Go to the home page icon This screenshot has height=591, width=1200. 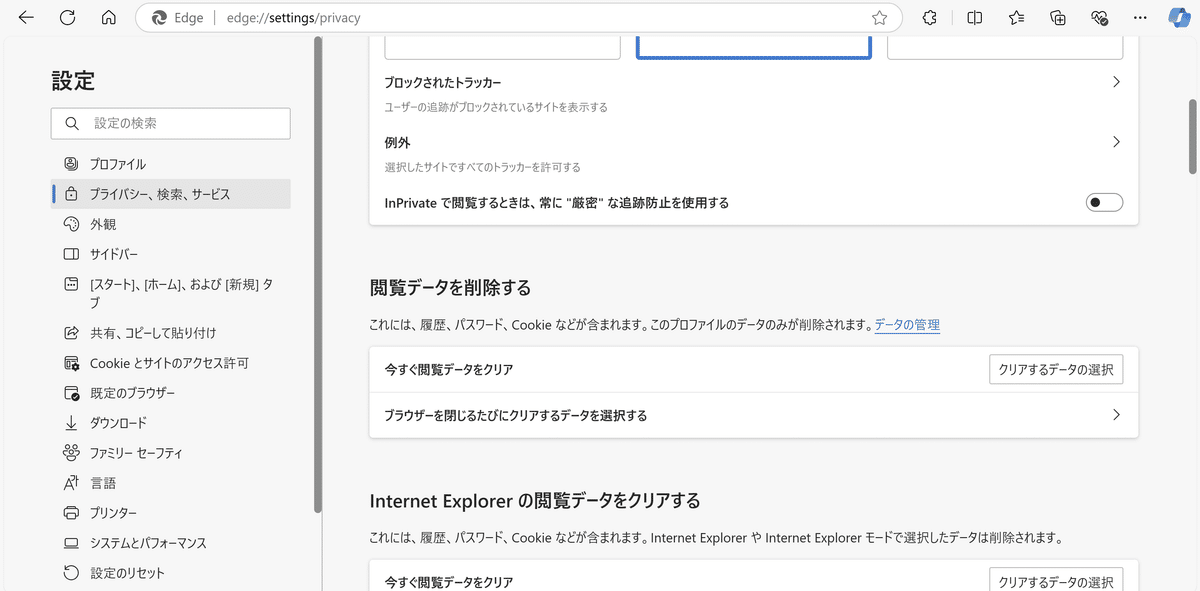coord(109,18)
